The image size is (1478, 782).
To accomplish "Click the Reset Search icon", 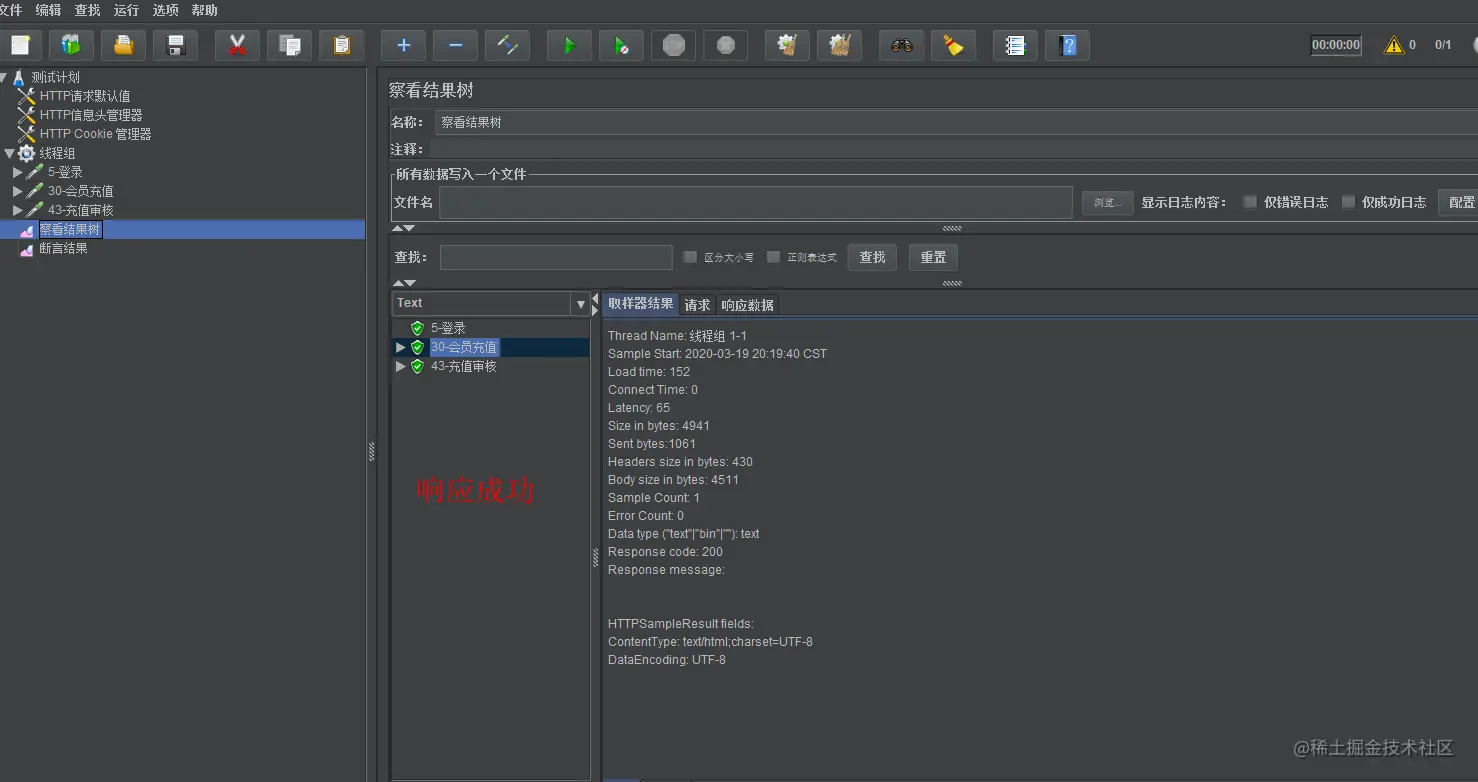I will pos(953,45).
